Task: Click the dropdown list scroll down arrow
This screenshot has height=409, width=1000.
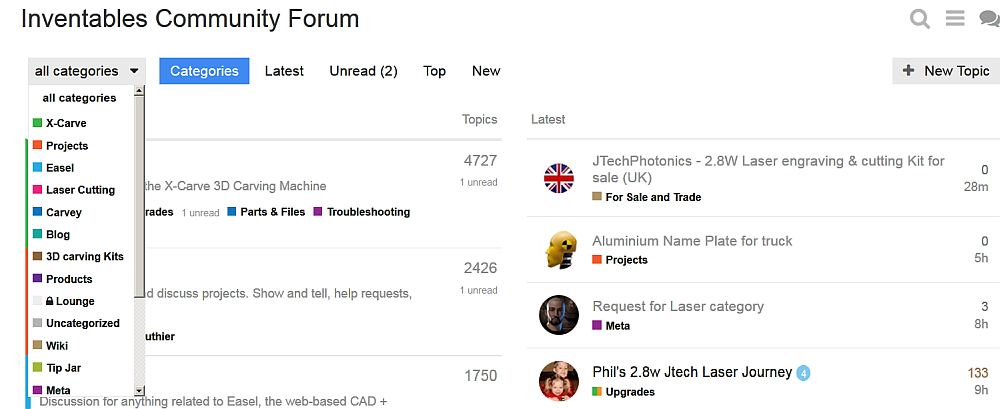Action: pyautogui.click(x=140, y=390)
